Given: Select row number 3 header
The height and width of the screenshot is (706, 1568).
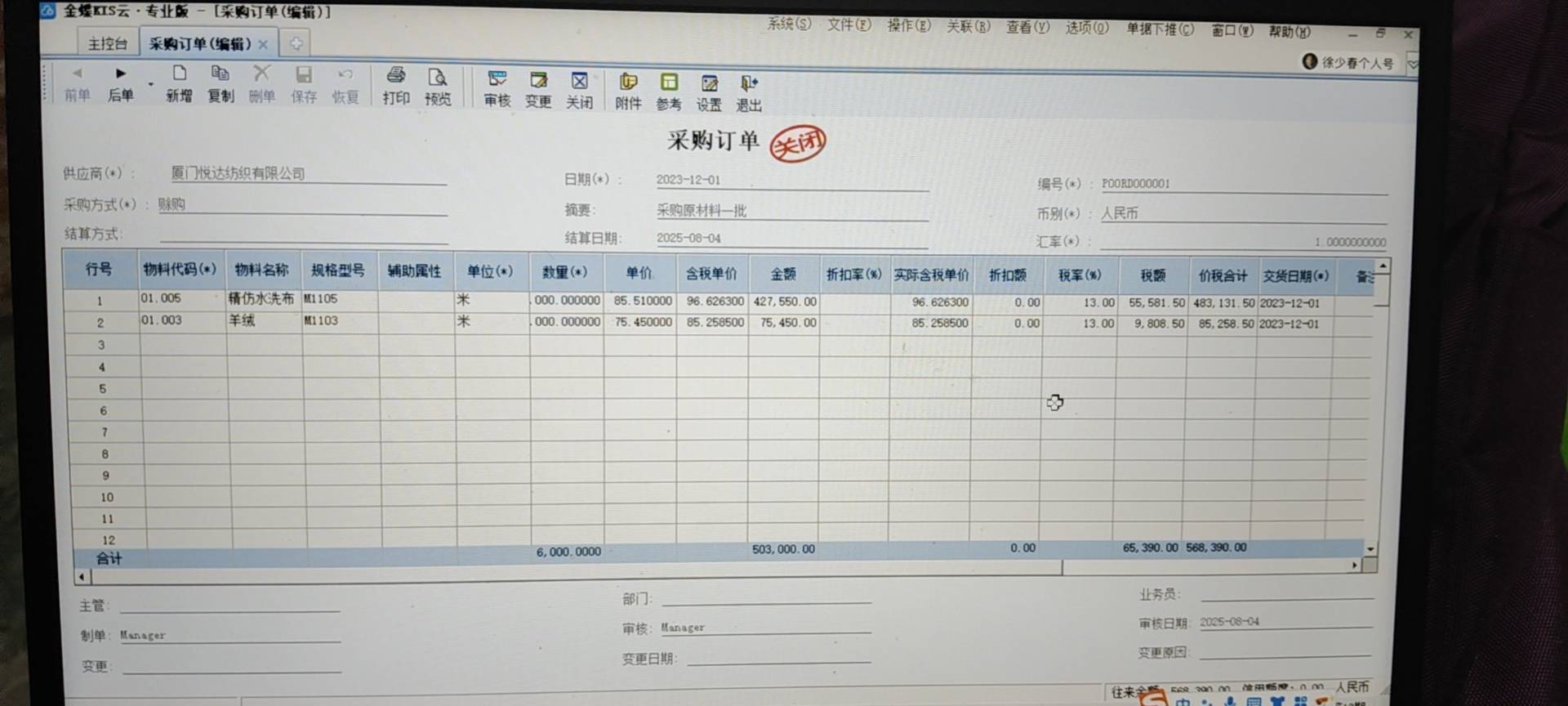Looking at the screenshot, I should (101, 345).
